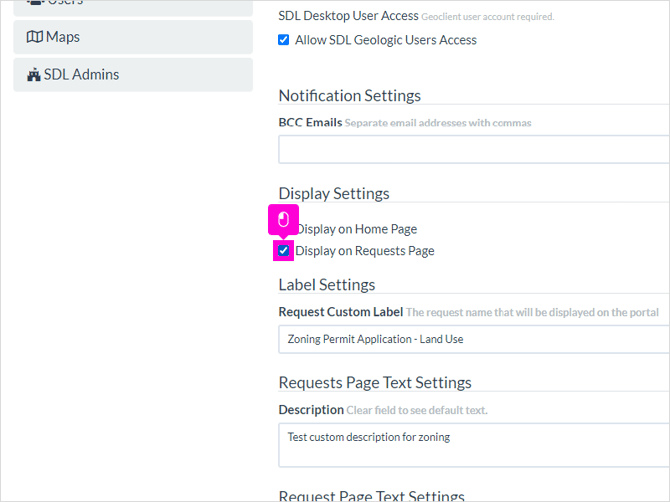This screenshot has height=502, width=670.
Task: Click the SDL Desktop User Access heading
Action: (348, 16)
